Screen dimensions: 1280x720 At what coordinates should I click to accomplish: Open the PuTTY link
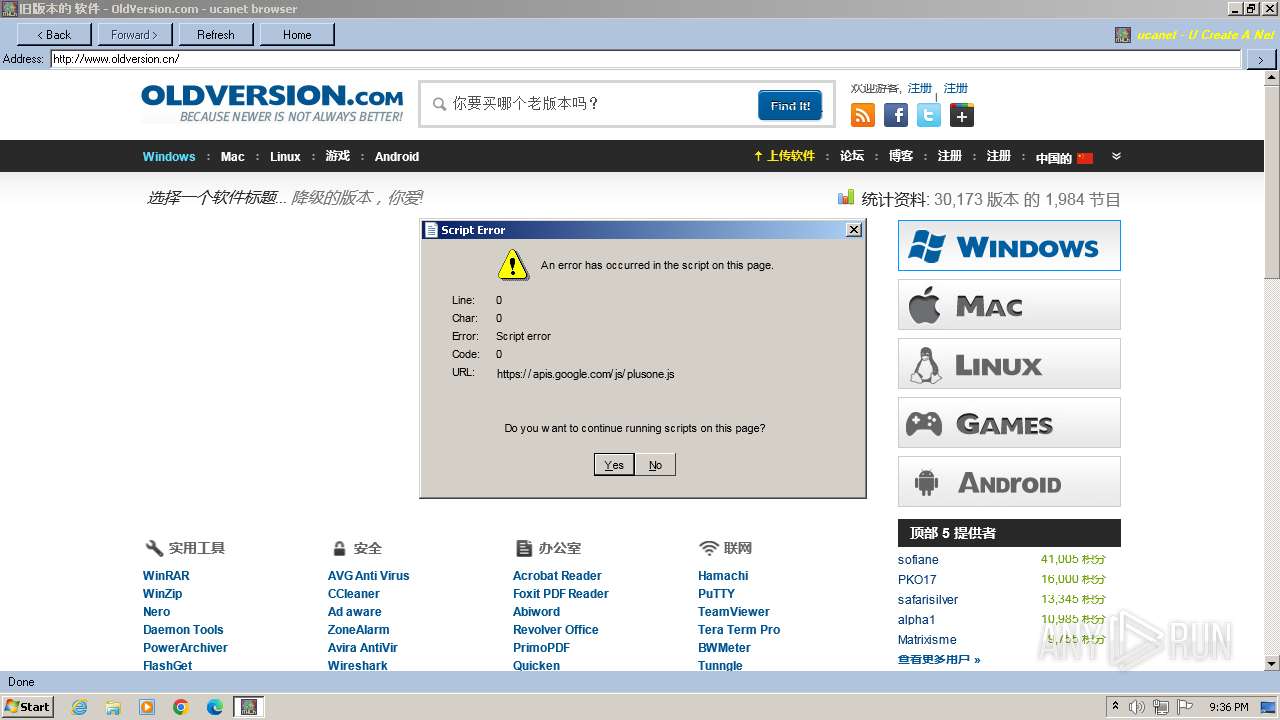point(716,594)
